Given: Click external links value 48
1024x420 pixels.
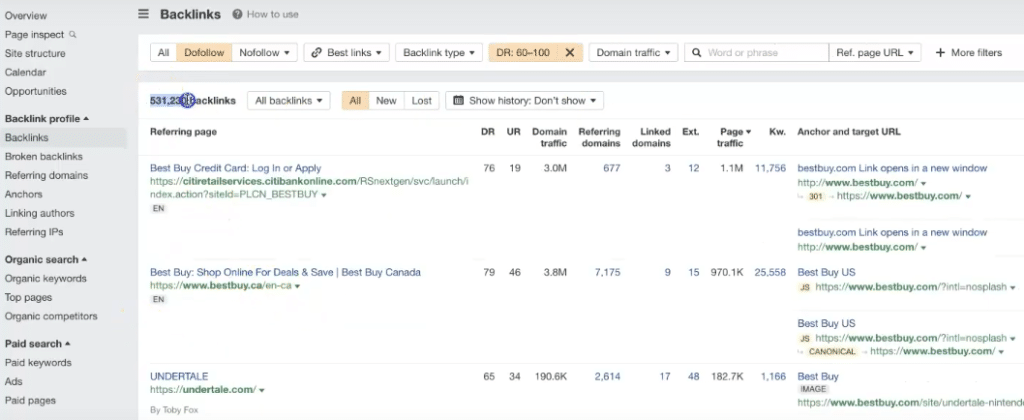Looking at the screenshot, I should click(694, 377).
